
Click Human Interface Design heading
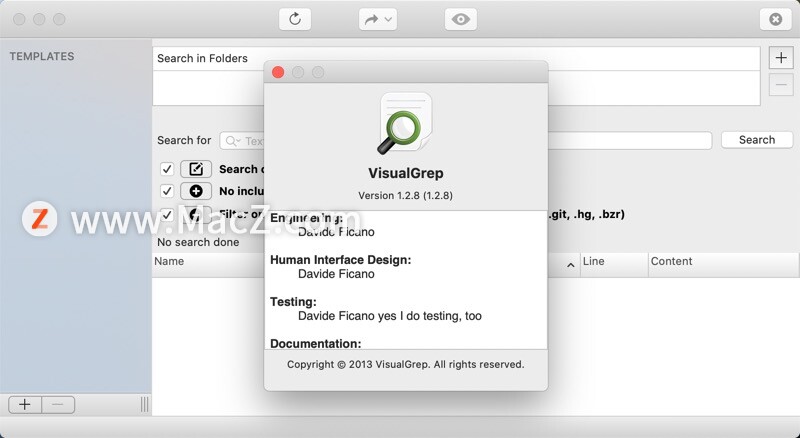click(x=340, y=260)
